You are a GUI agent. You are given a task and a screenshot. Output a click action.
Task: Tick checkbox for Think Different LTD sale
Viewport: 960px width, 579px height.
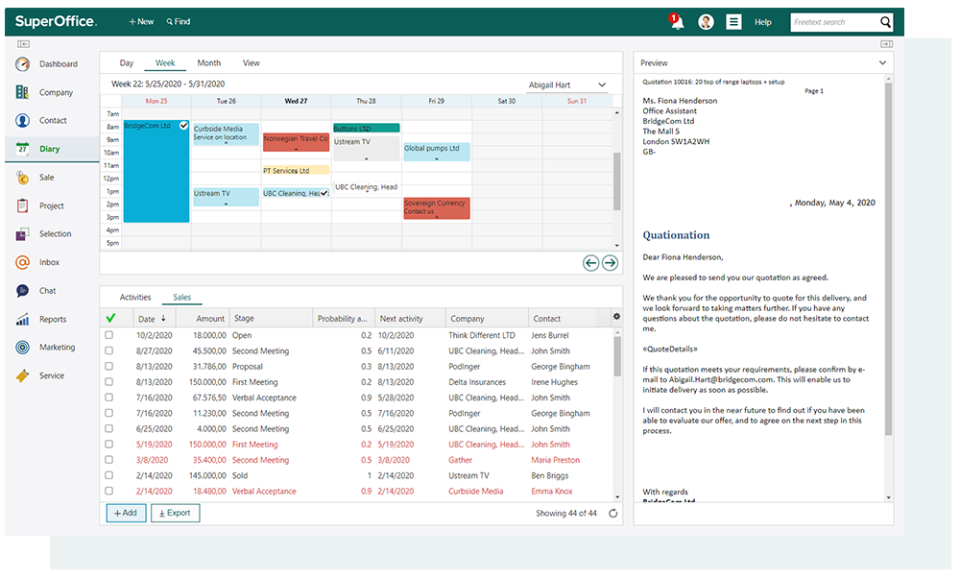click(x=110, y=336)
